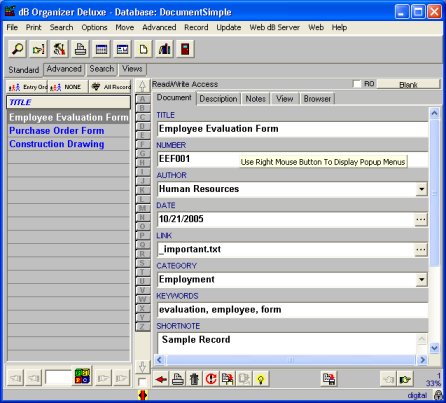Click the up arrow above alphabet index
This screenshot has height=403, width=446.
142,86
